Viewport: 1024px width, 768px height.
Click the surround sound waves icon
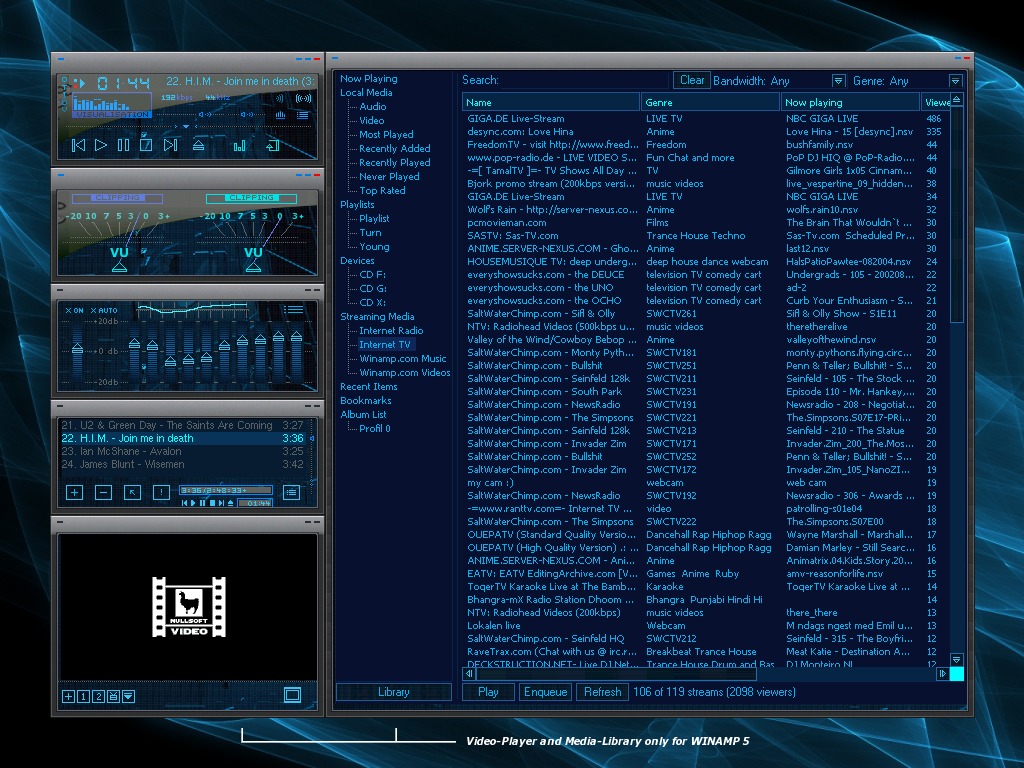pos(303,99)
